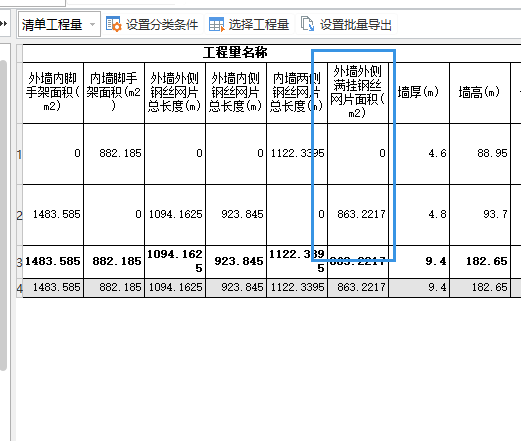The image size is (521, 441).
Task: Click cell 1483.585 in row 2
Action: 53,215
